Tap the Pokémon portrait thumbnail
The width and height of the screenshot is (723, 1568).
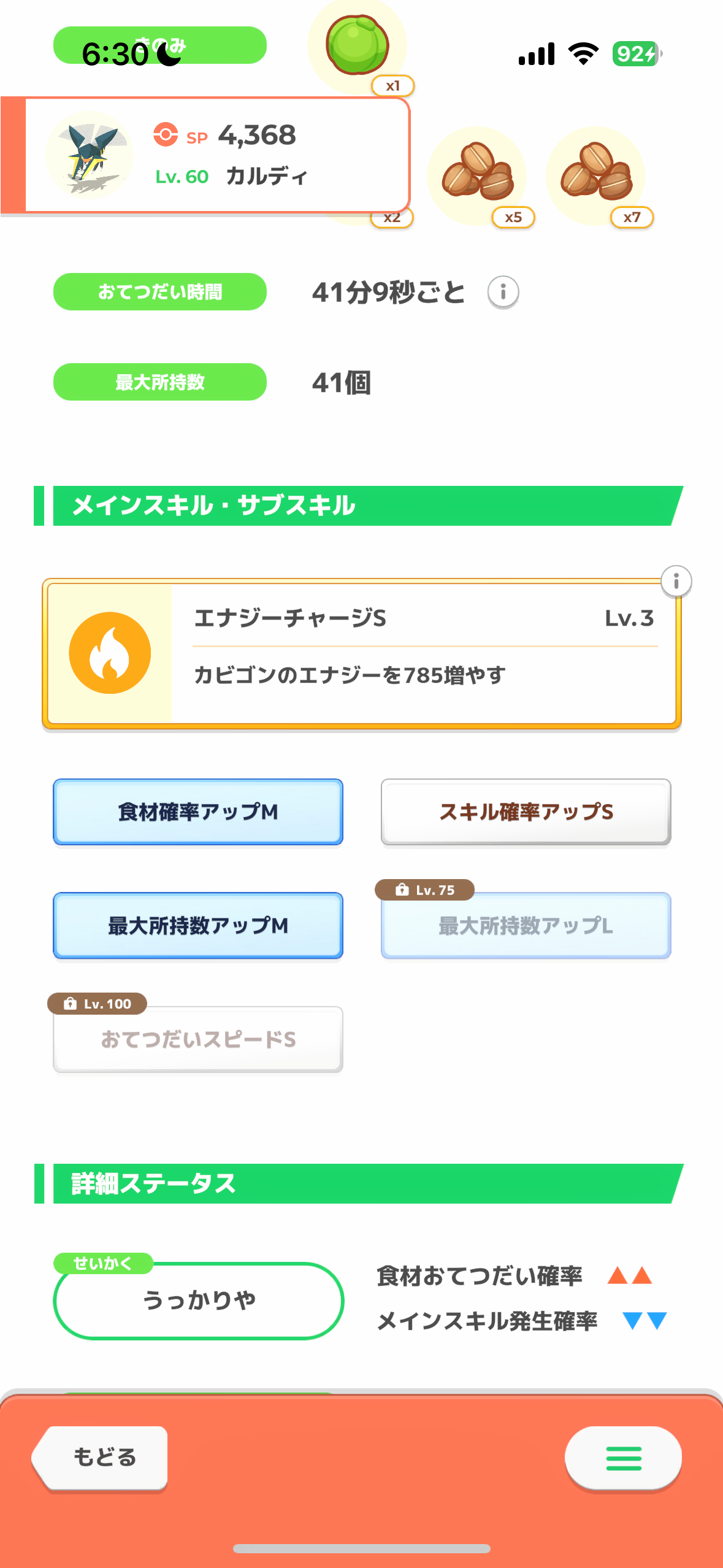coord(90,155)
